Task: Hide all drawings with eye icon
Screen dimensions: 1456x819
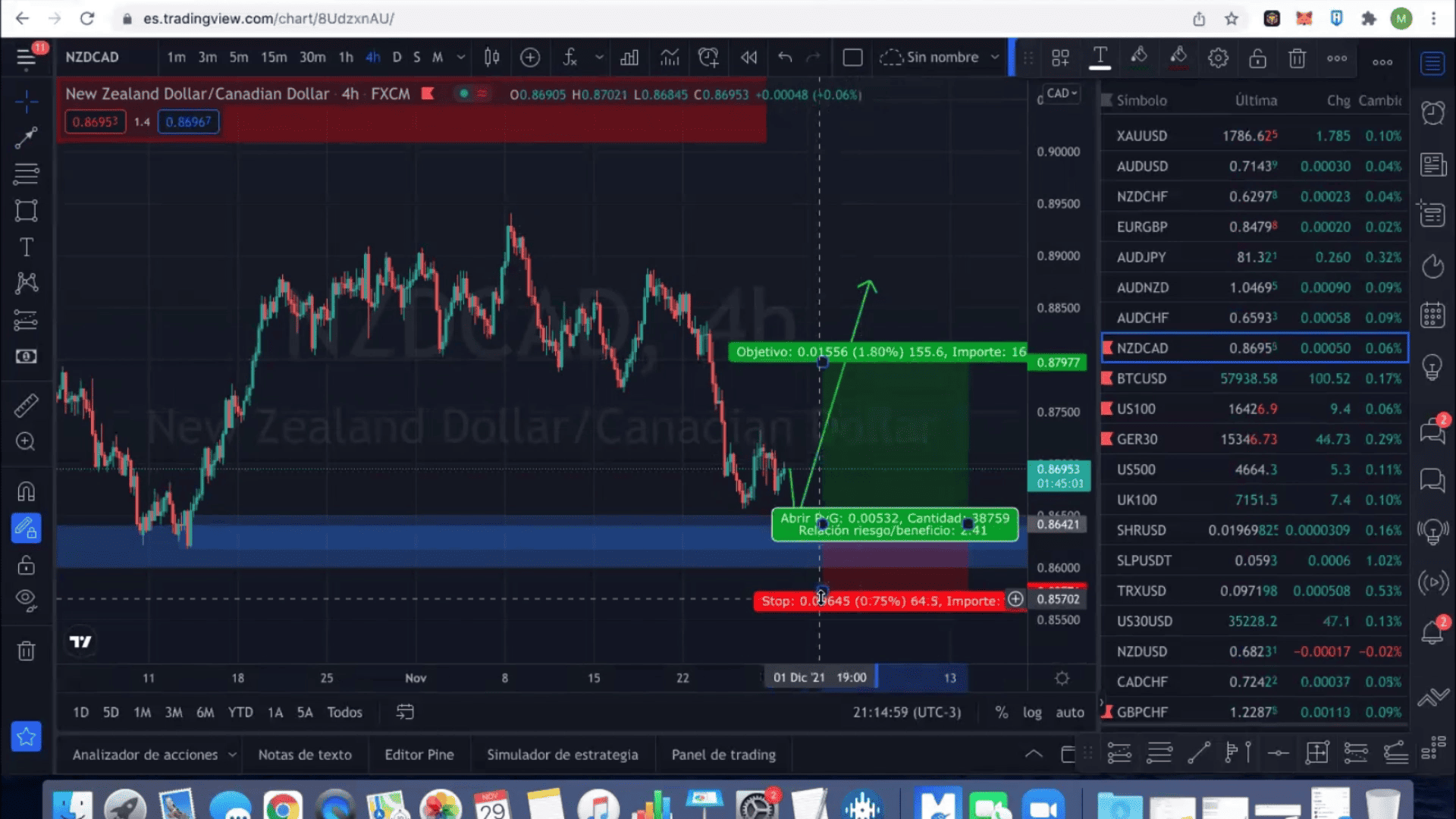Action: tap(26, 601)
